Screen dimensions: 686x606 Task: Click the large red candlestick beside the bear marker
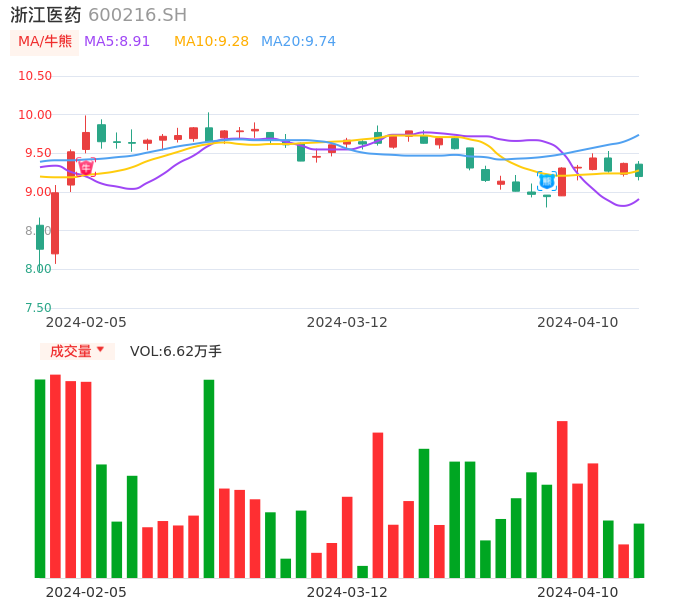click(562, 182)
